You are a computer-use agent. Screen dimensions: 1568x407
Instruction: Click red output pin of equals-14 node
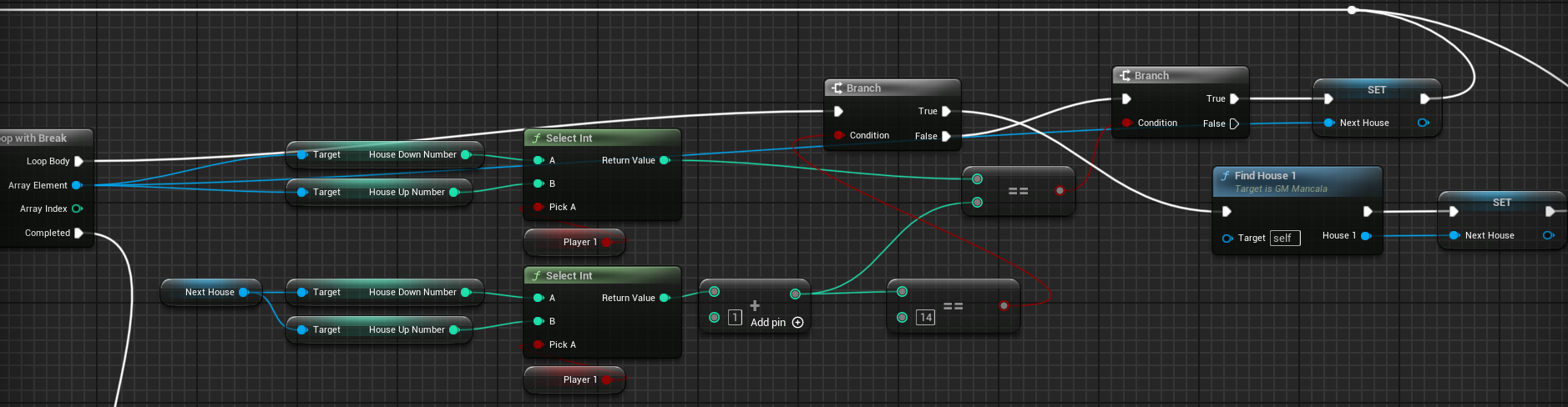pos(1004,306)
